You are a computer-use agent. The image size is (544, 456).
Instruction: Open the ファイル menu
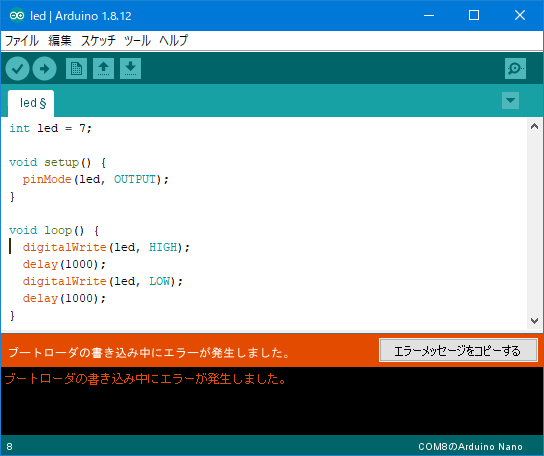[x=22, y=41]
